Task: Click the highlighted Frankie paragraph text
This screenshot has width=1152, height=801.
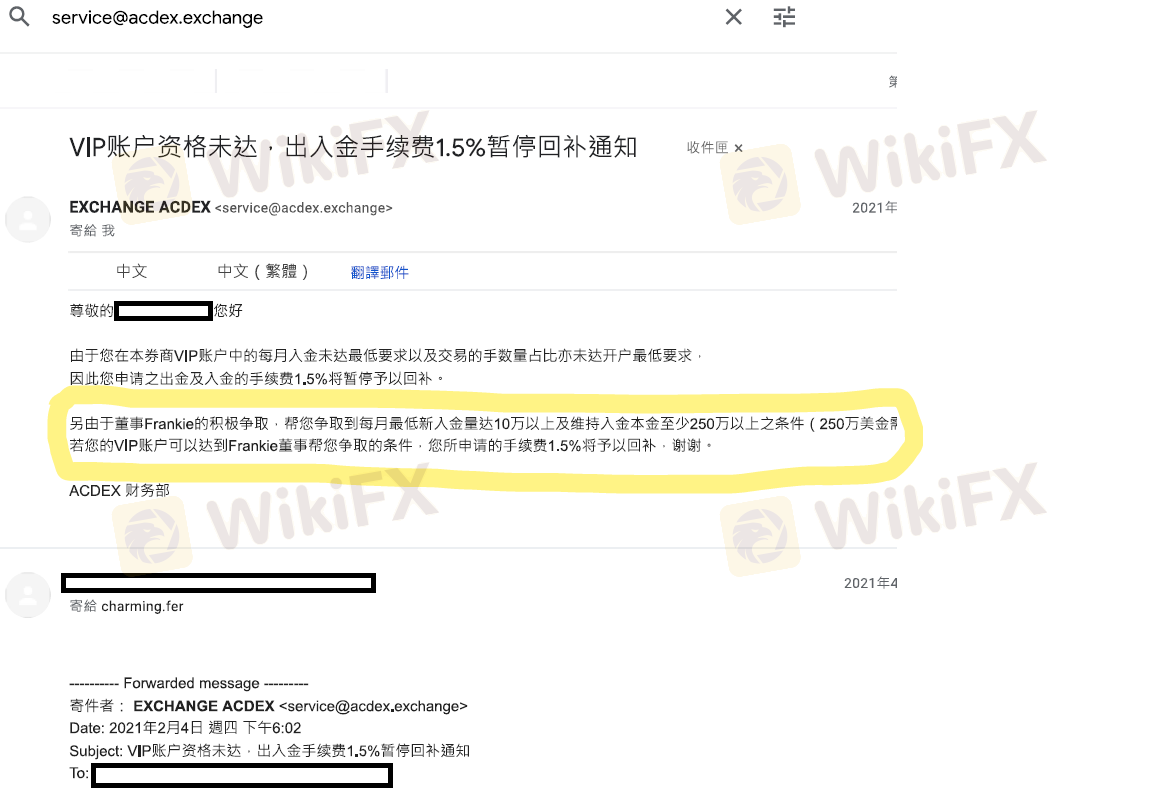Action: pos(483,434)
